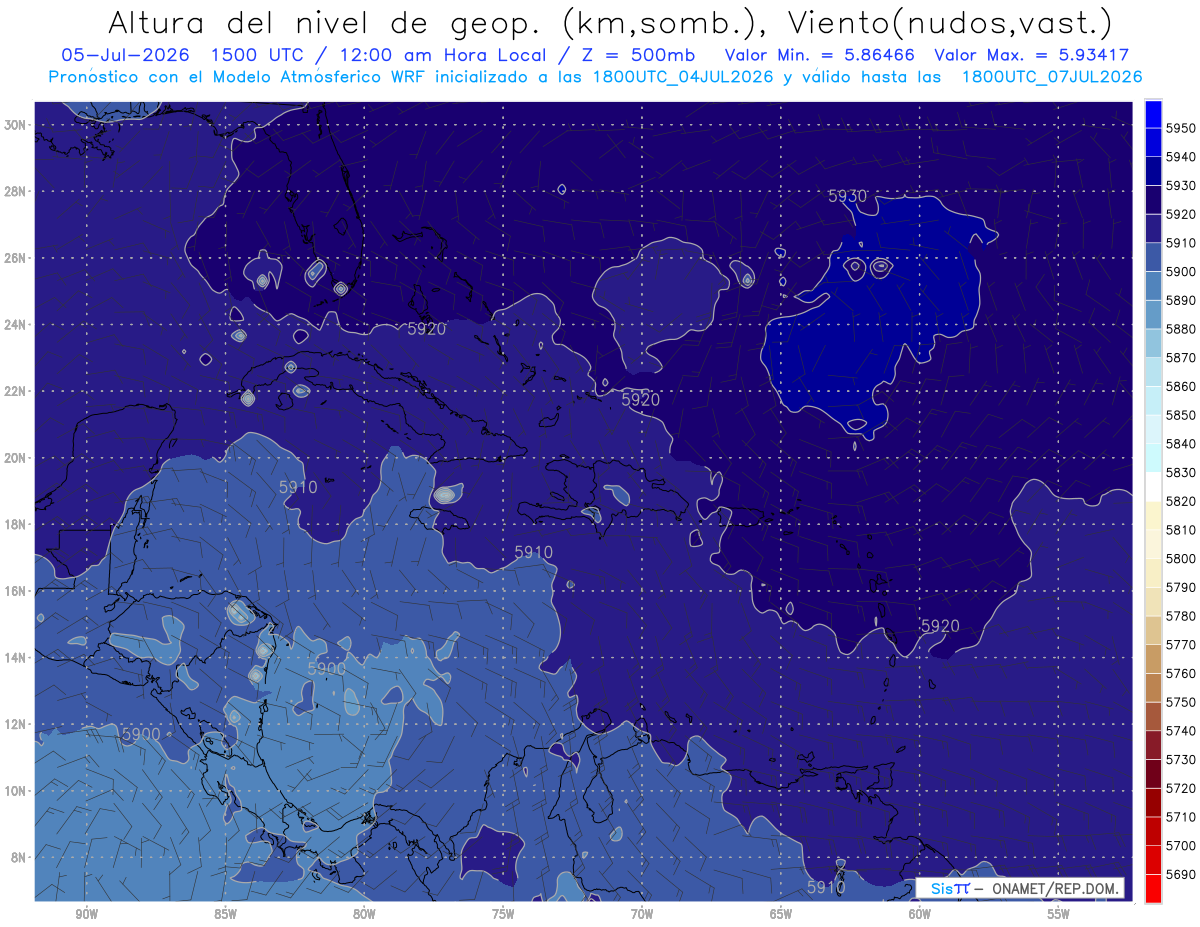Viewport: 1200px width, 927px height.
Task: Click the '5830' label on the color scale
Action: click(1180, 472)
